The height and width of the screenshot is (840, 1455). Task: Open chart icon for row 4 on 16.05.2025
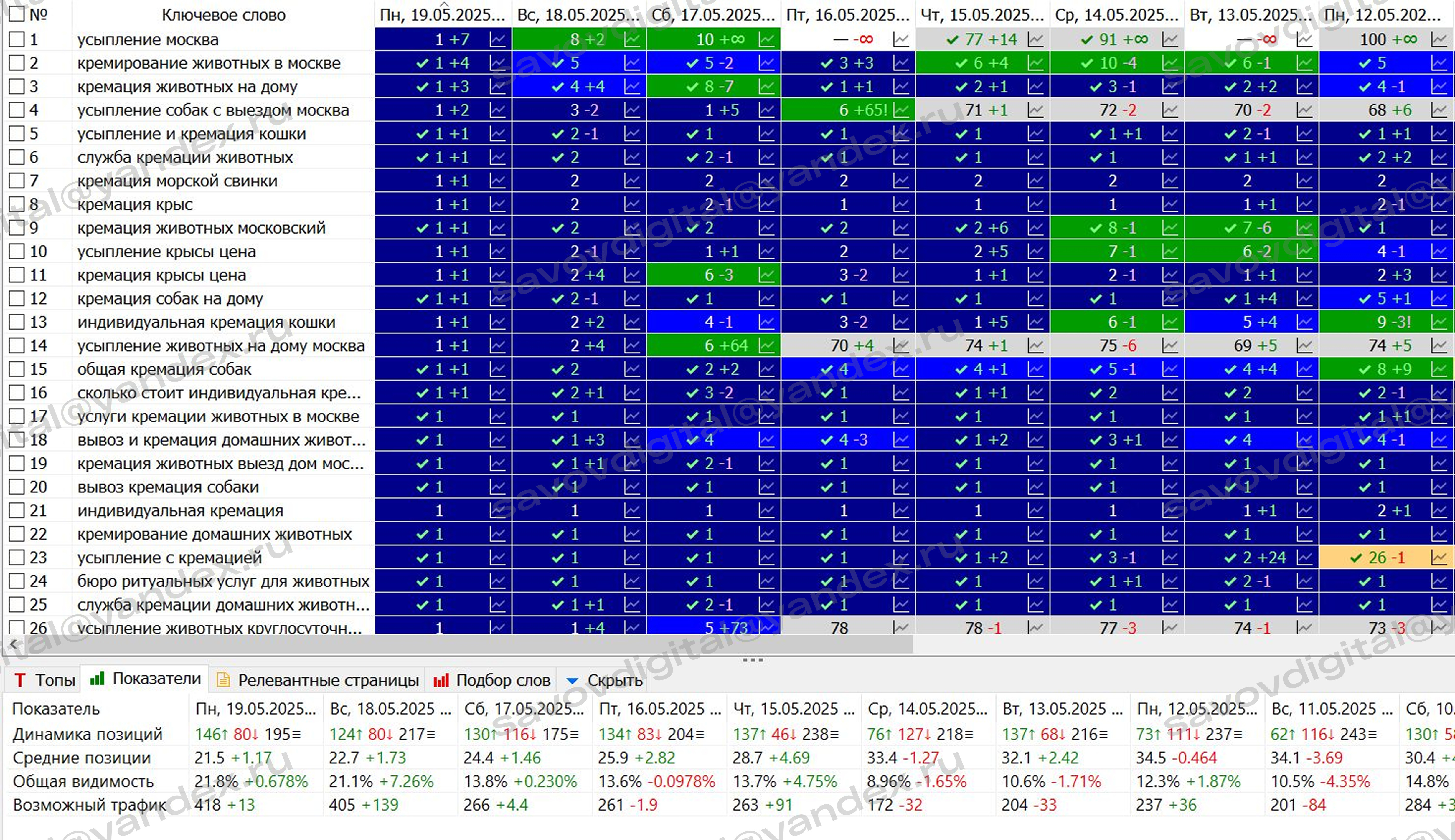point(901,110)
